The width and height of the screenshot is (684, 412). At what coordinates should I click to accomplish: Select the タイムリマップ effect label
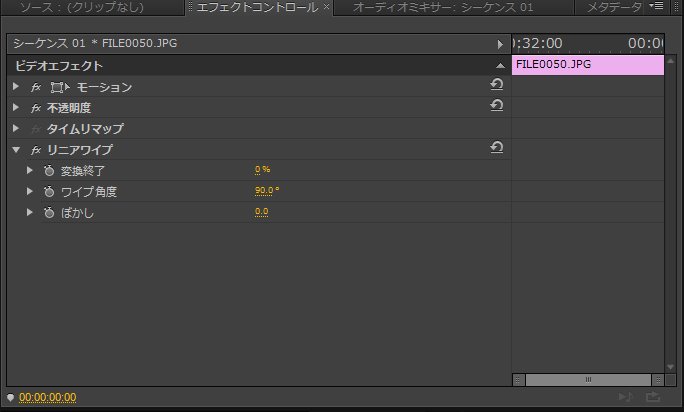(x=85, y=129)
